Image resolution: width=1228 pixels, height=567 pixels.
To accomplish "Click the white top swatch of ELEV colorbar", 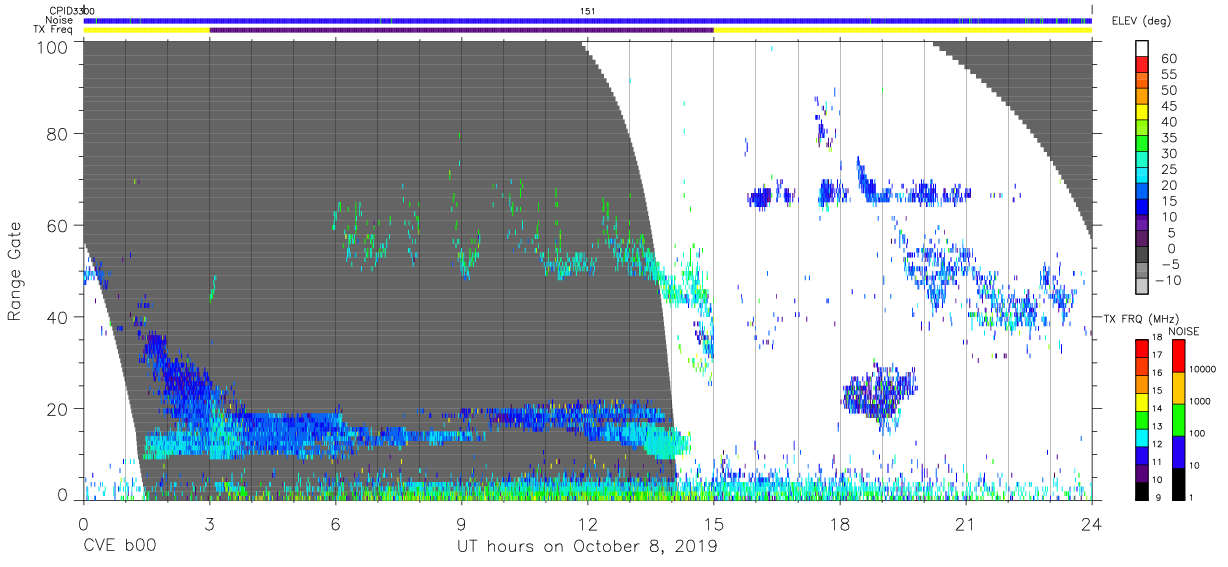I will tap(1142, 49).
